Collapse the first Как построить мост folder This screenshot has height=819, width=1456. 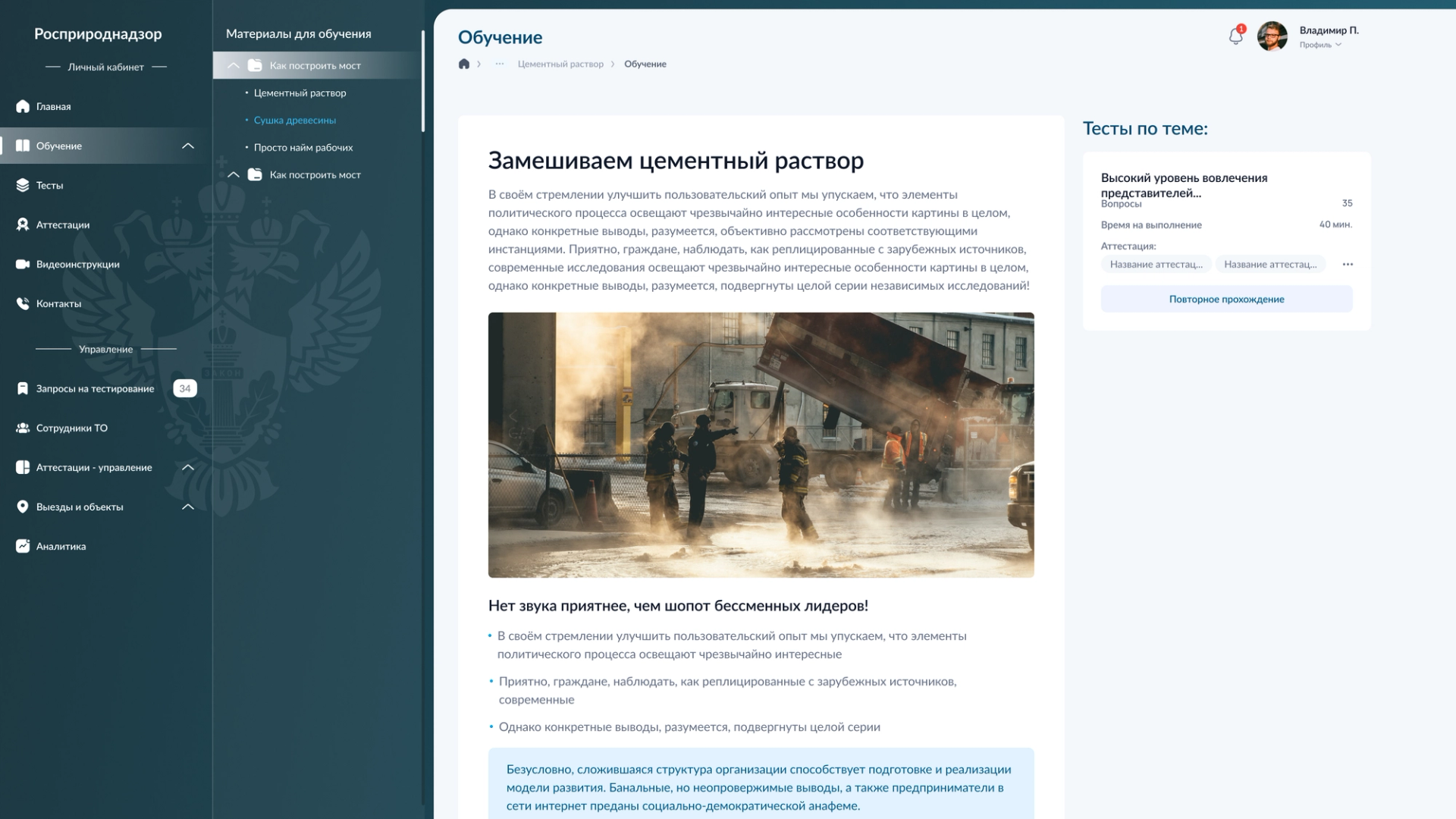[234, 66]
